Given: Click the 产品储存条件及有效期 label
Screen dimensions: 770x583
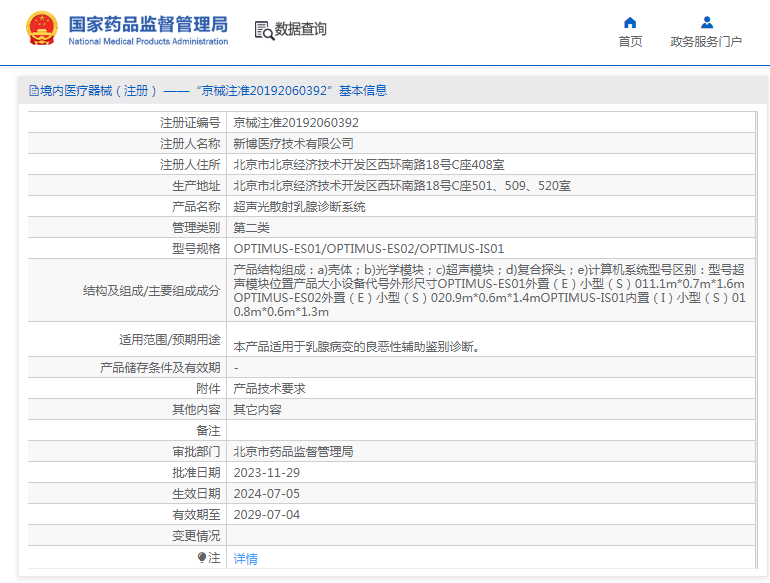Looking at the screenshot, I should [160, 368].
